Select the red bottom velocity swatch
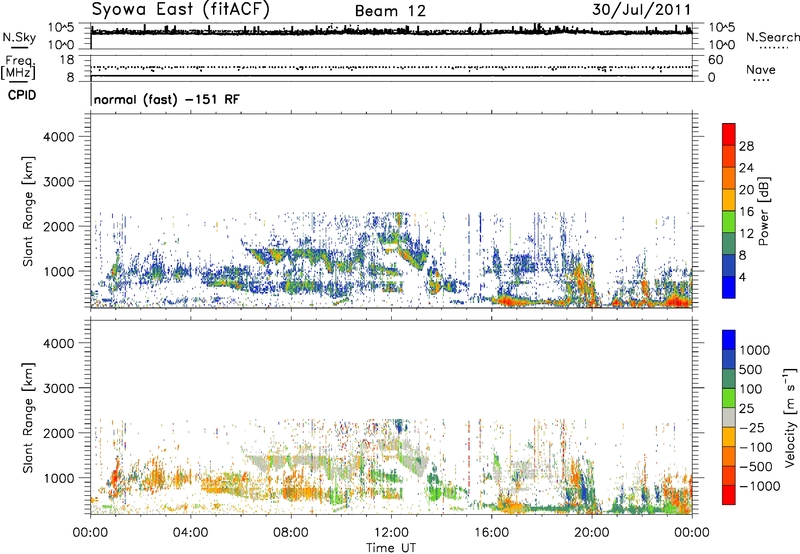The height and width of the screenshot is (554, 800). (x=729, y=495)
